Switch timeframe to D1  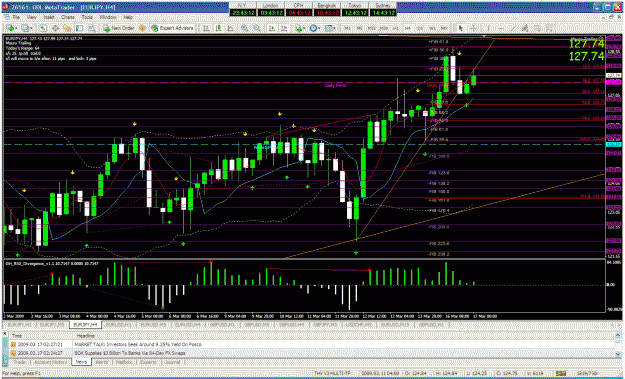(x=420, y=28)
